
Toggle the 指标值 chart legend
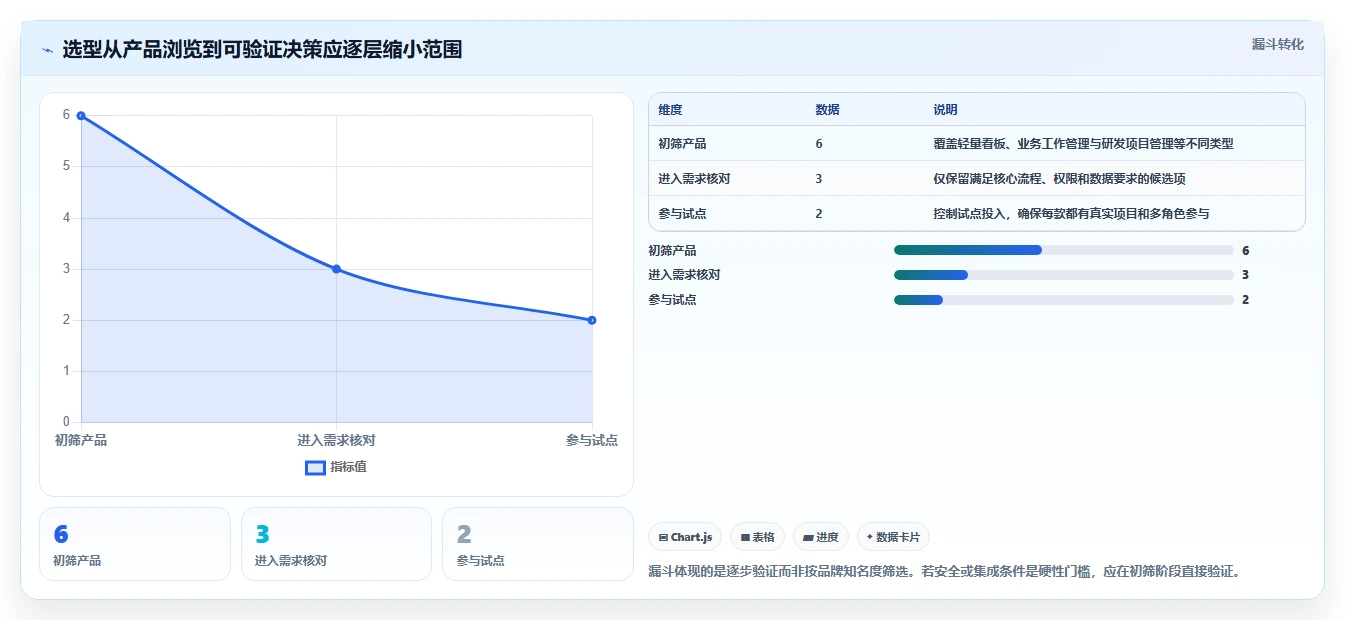click(x=336, y=467)
